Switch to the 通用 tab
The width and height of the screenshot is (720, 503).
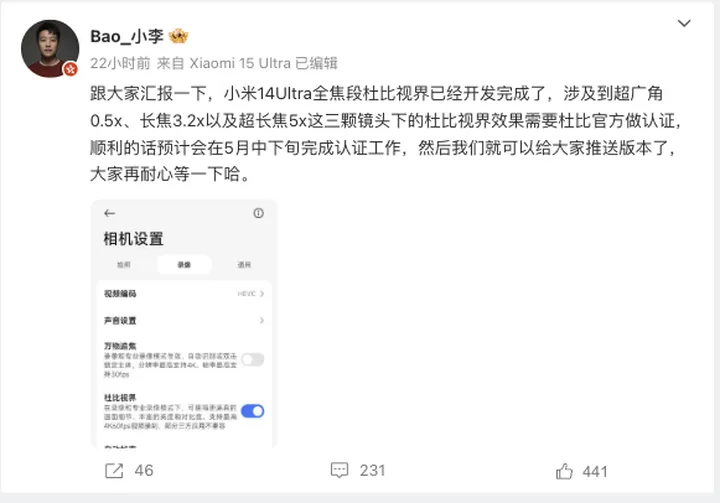click(244, 265)
